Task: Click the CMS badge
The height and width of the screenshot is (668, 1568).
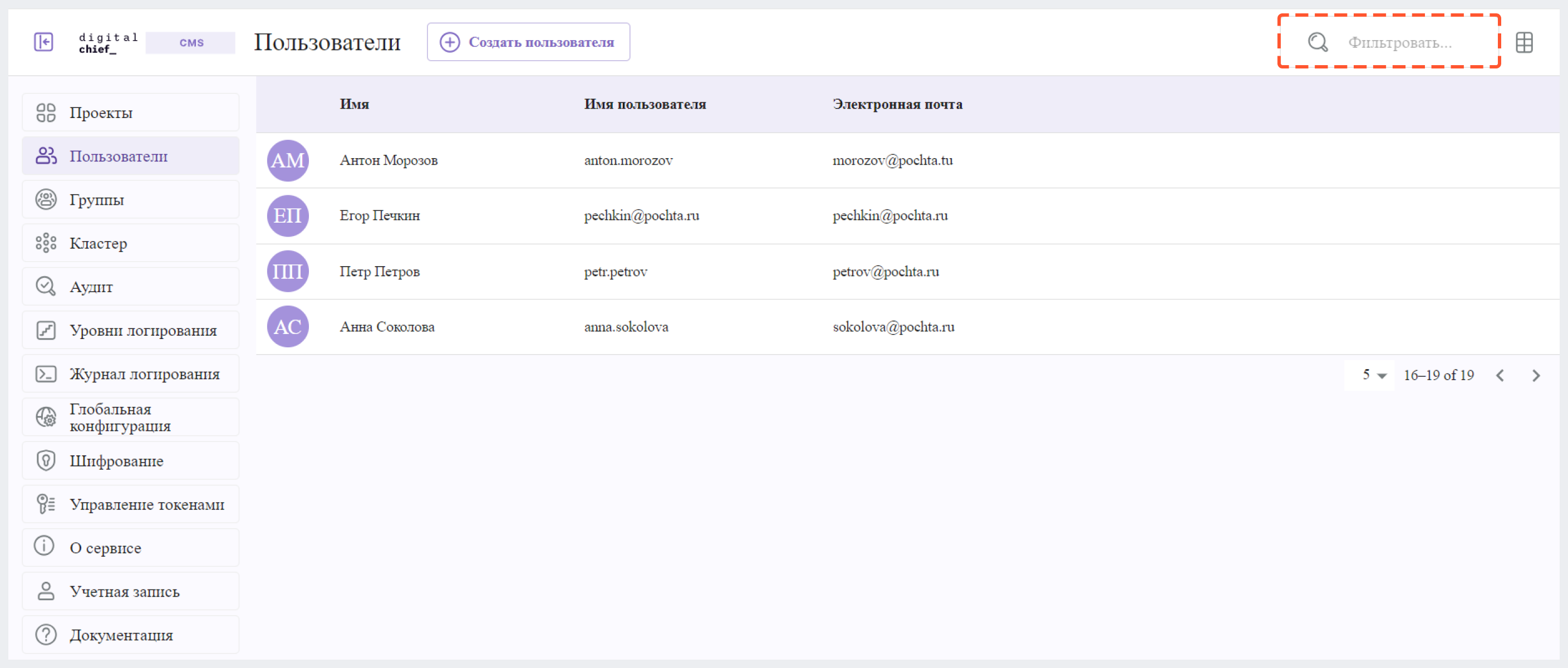Action: (x=190, y=43)
